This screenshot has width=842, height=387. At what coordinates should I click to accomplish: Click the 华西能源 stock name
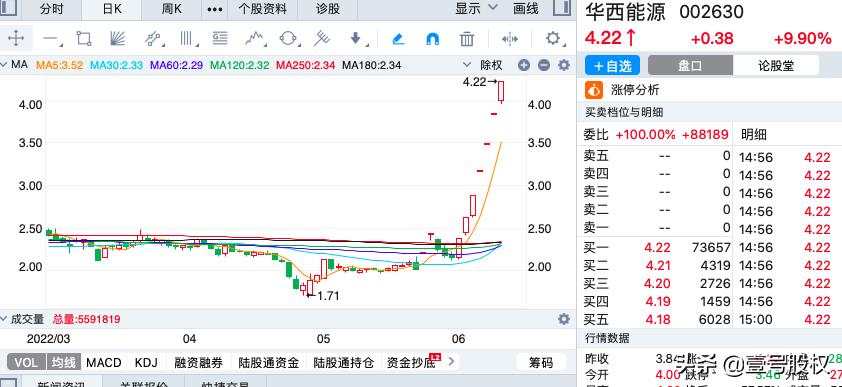click(625, 12)
